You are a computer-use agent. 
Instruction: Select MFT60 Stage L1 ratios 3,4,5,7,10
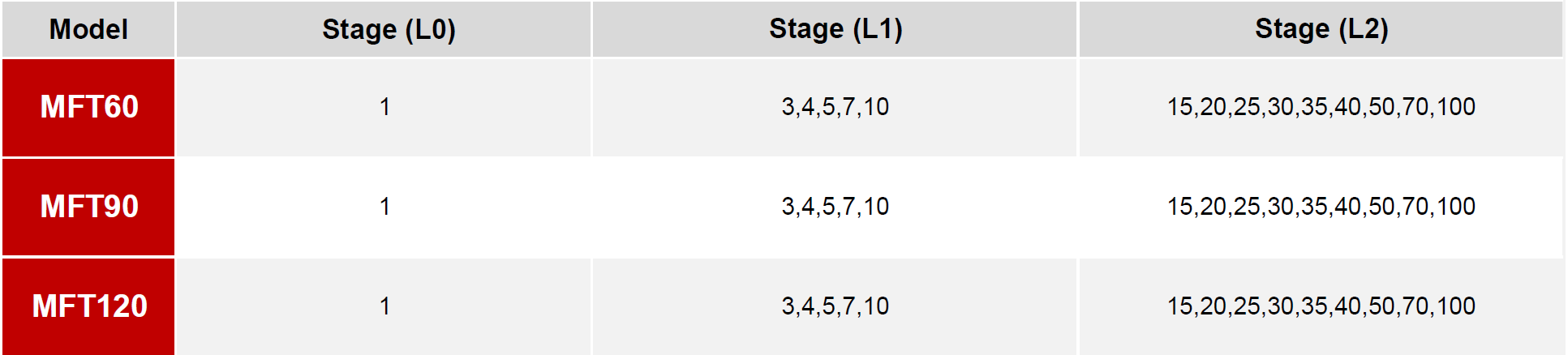(835, 107)
